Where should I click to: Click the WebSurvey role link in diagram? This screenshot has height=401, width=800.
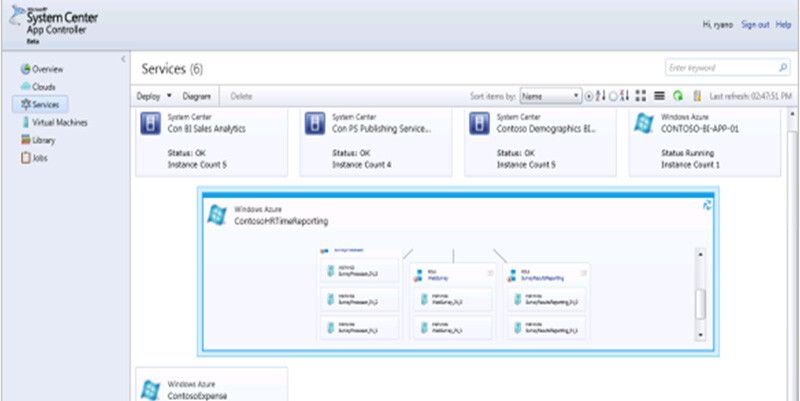click(440, 279)
